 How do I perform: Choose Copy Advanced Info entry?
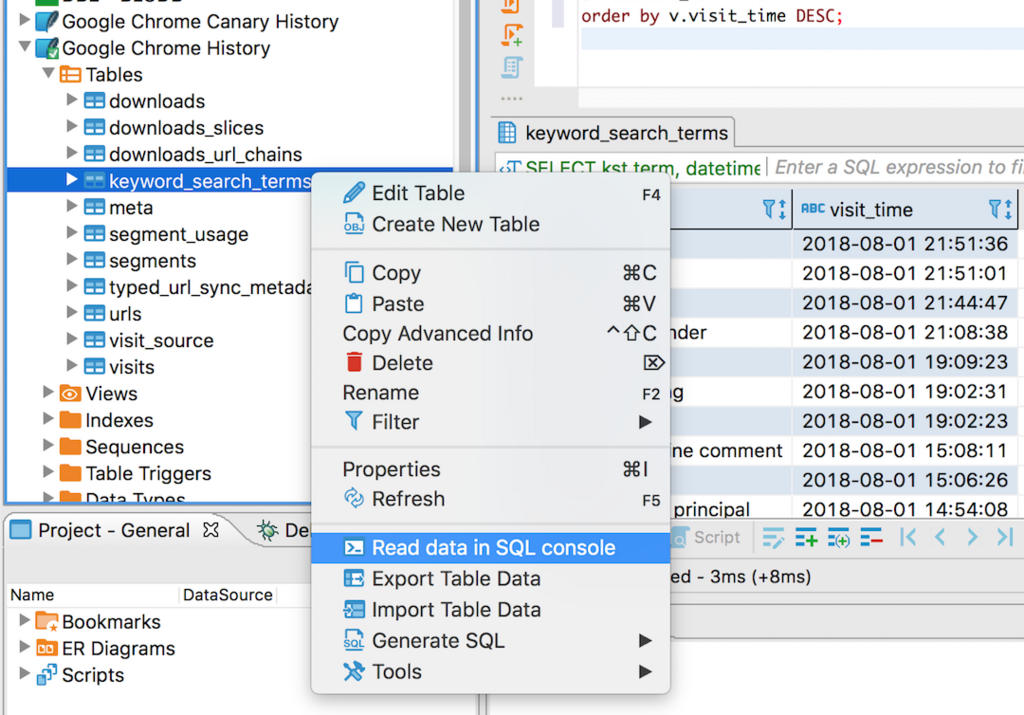coord(490,334)
